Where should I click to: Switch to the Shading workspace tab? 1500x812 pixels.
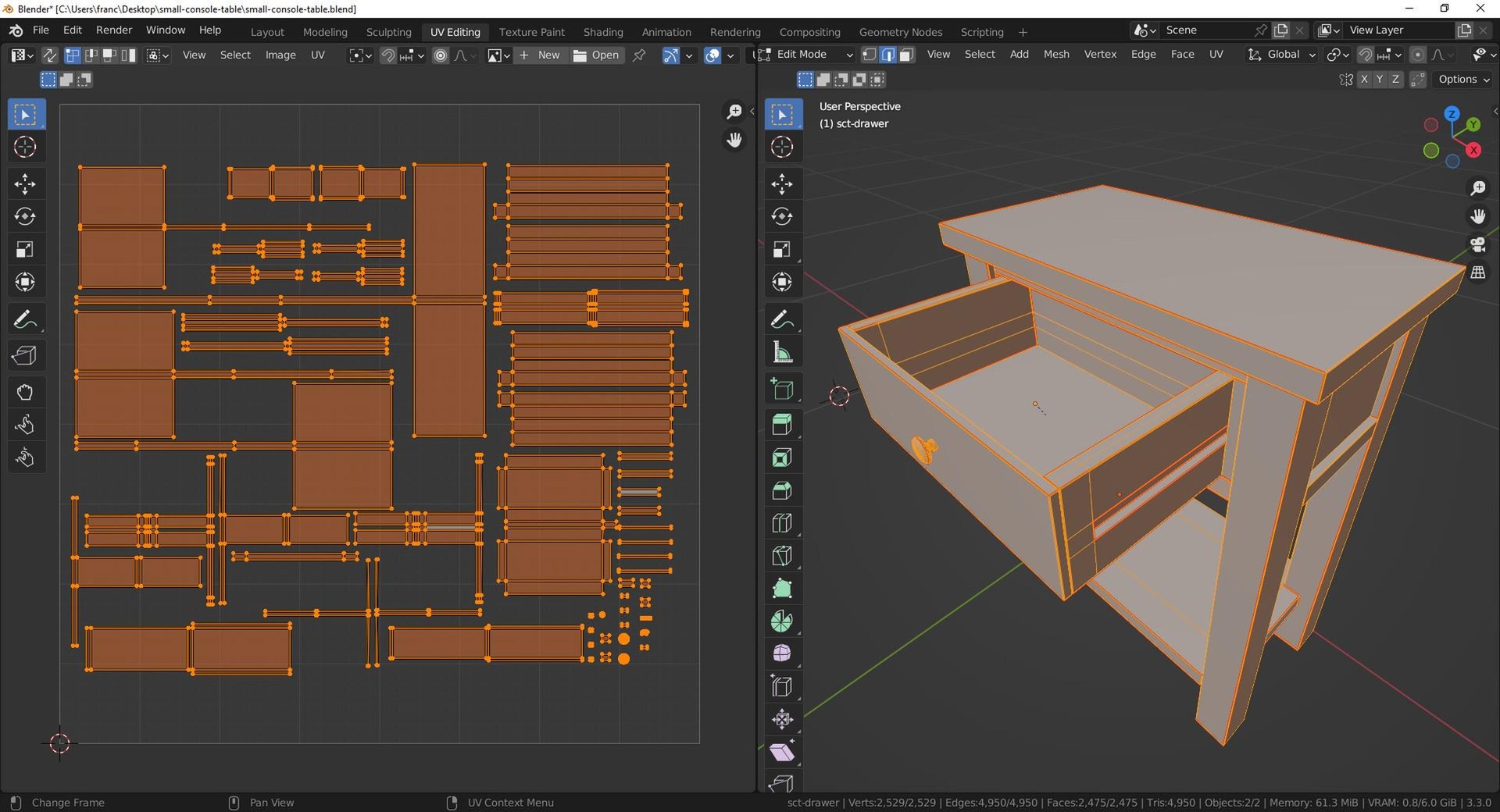coord(603,32)
